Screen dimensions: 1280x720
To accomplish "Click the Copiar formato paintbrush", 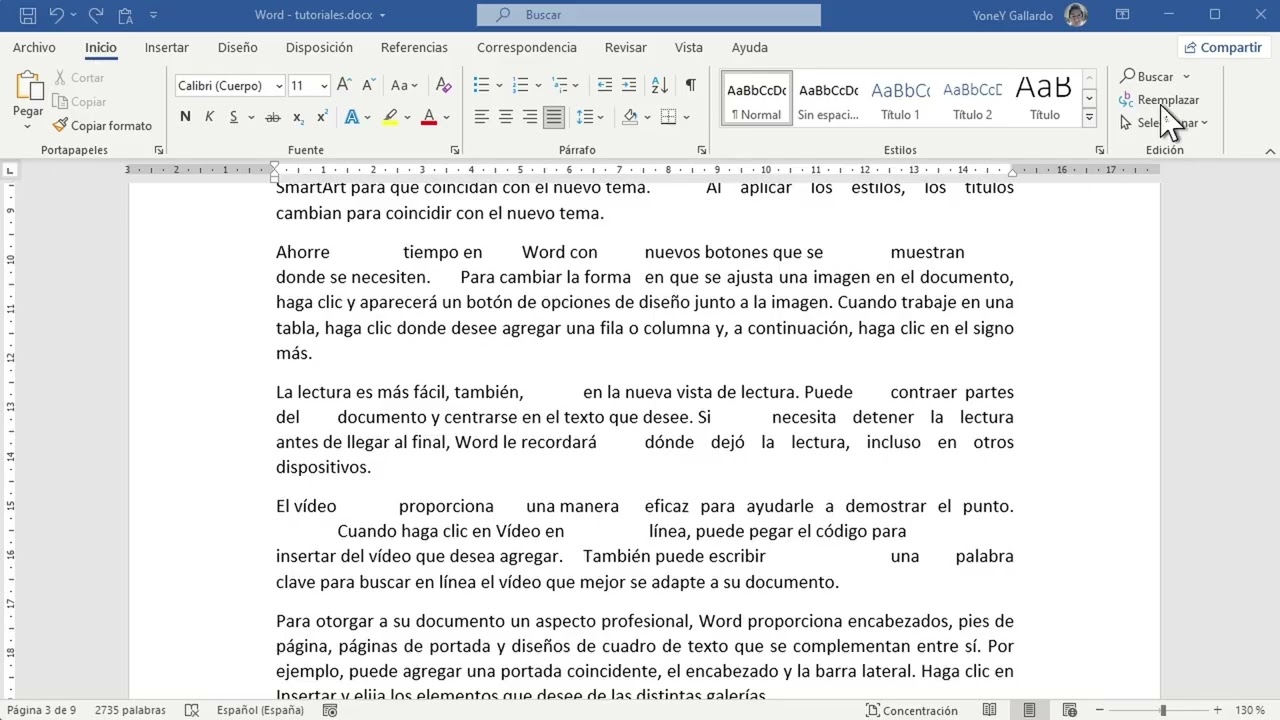I will pyautogui.click(x=102, y=126).
